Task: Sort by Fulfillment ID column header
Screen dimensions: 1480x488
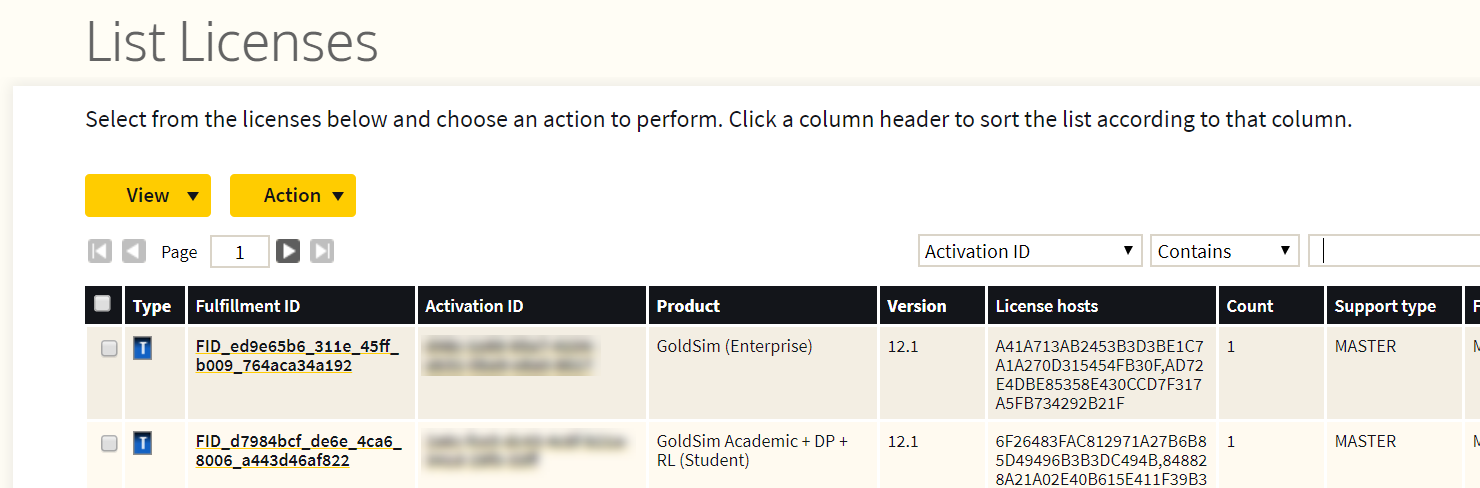Action: point(248,306)
